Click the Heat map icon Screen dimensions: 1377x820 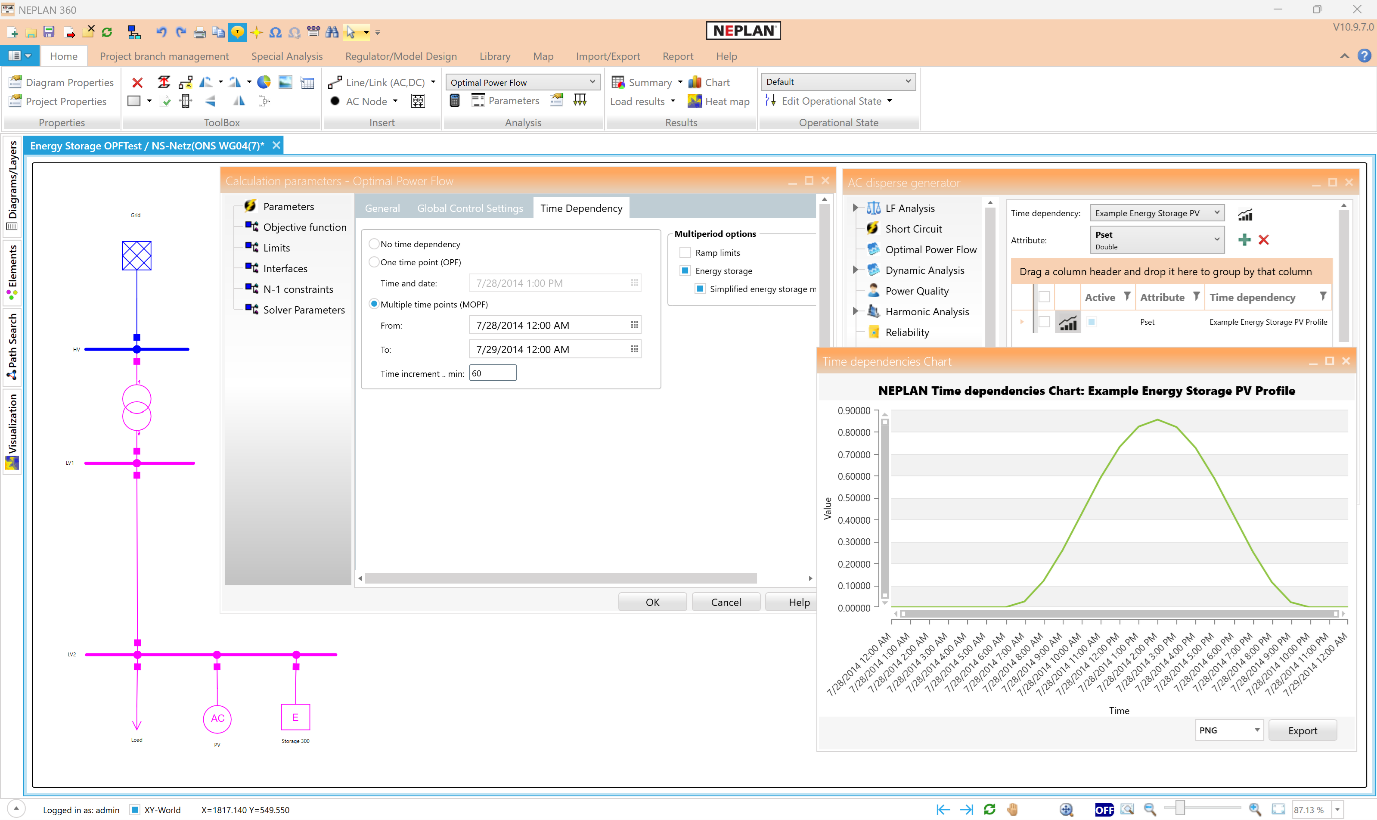[x=695, y=101]
